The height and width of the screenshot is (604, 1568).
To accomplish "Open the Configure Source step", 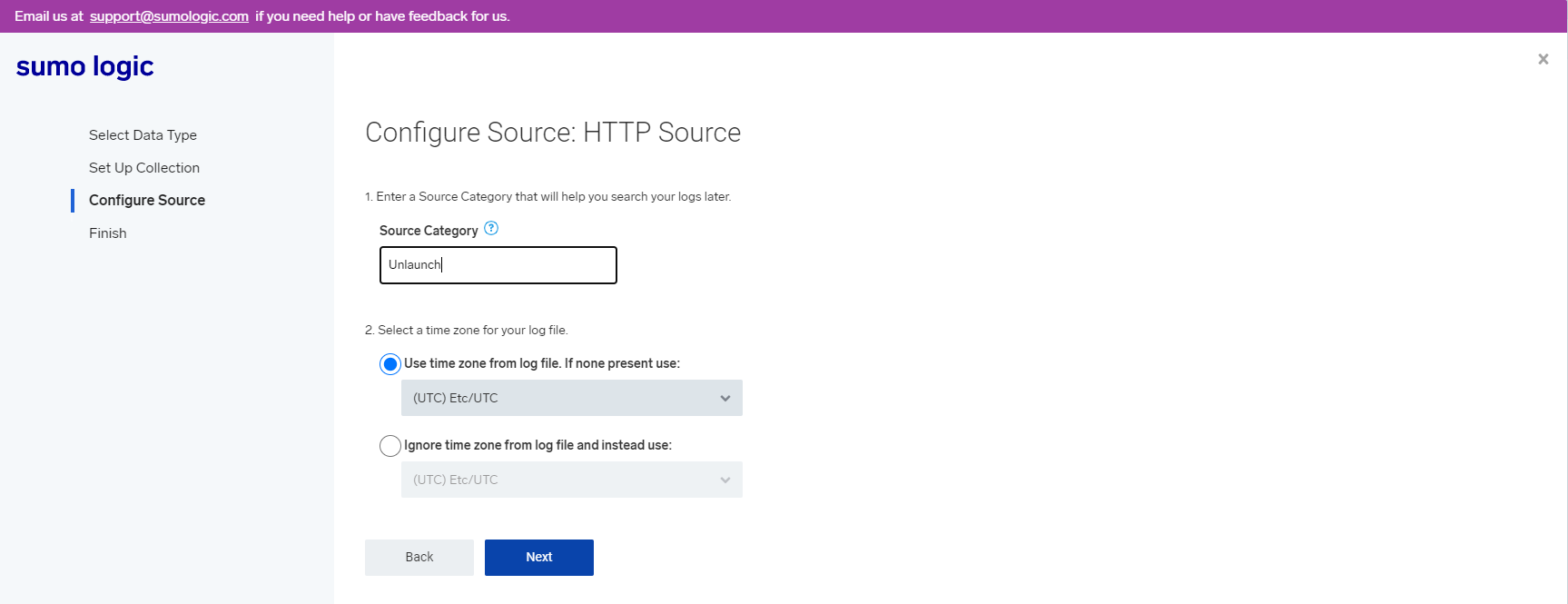I will click(147, 201).
